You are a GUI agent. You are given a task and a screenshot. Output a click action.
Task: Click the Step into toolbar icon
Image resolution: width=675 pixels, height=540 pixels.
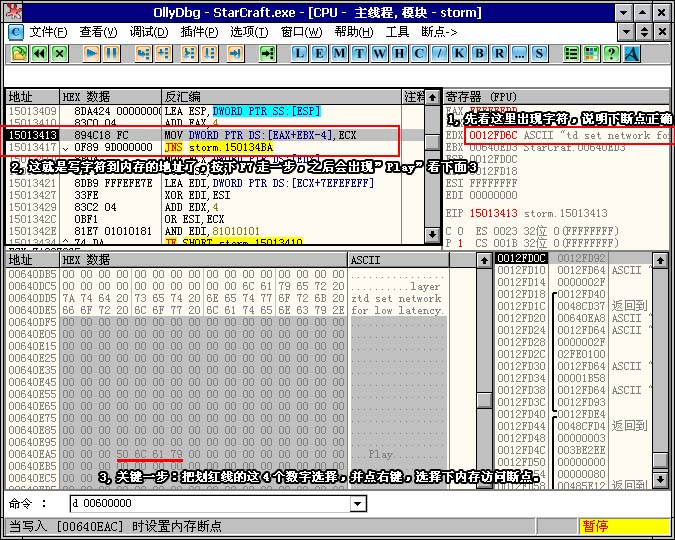tap(143, 54)
